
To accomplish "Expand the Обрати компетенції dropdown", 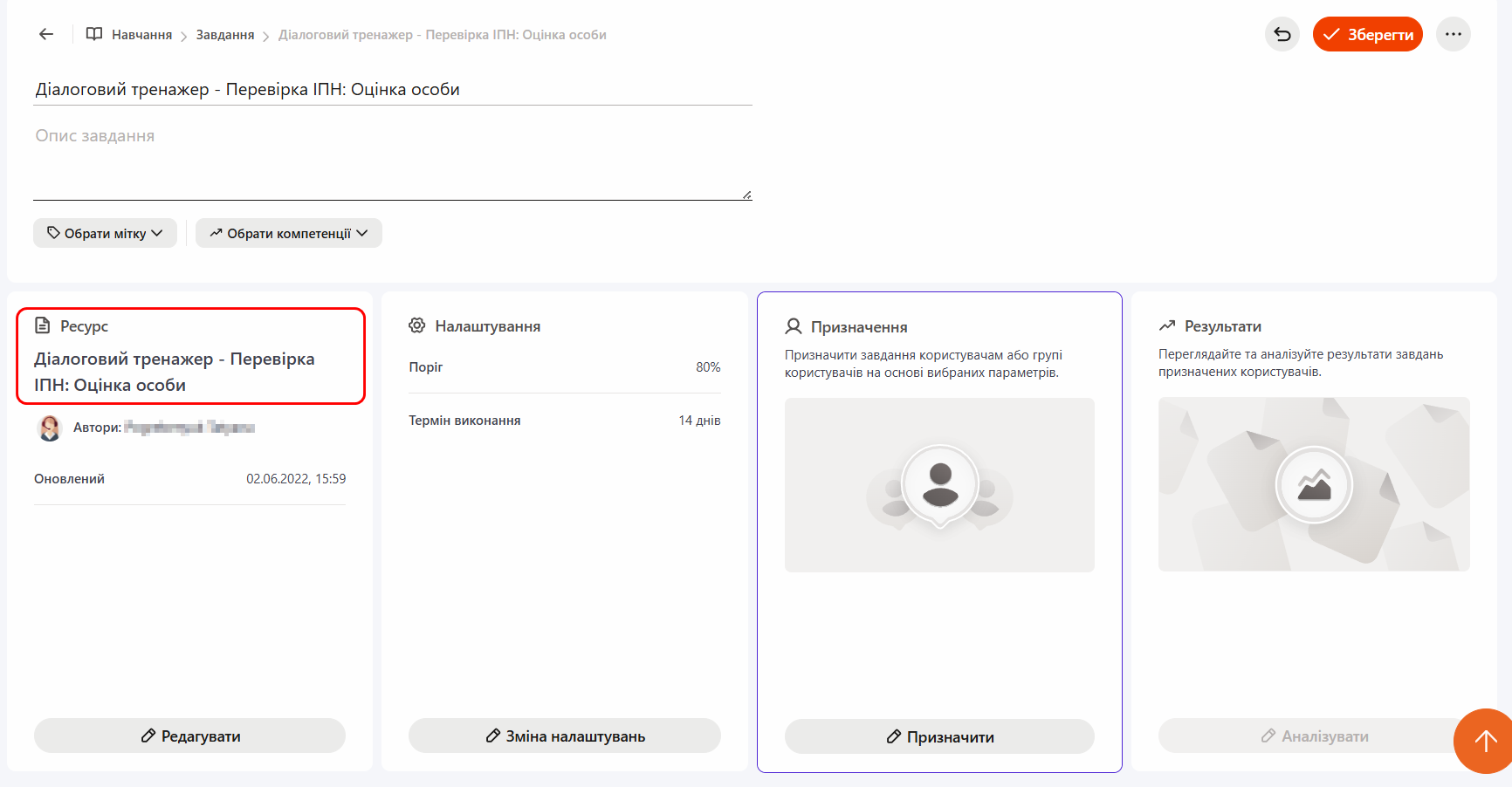I will [x=289, y=233].
